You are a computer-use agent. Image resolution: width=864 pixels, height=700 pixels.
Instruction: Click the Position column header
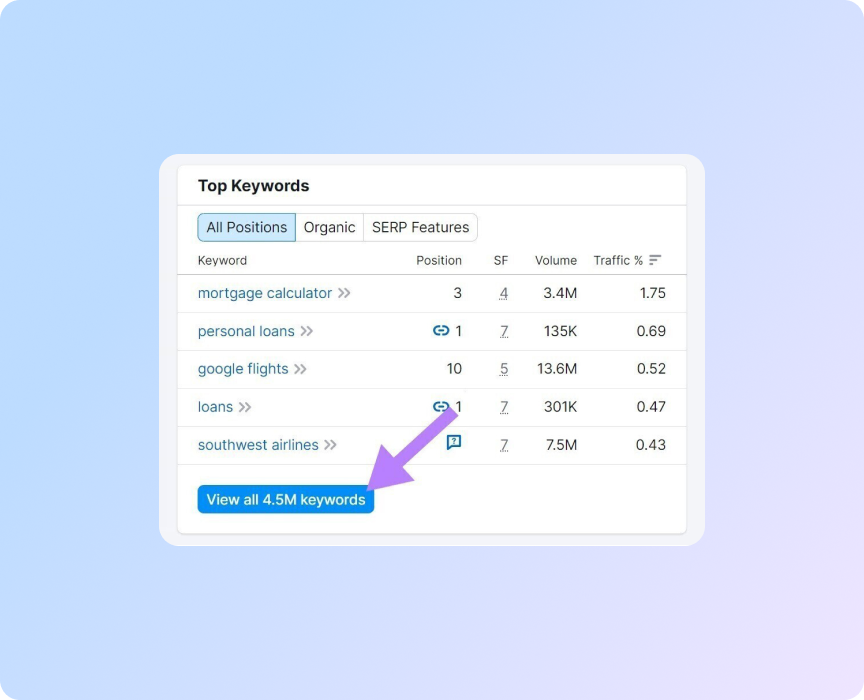pyautogui.click(x=440, y=260)
